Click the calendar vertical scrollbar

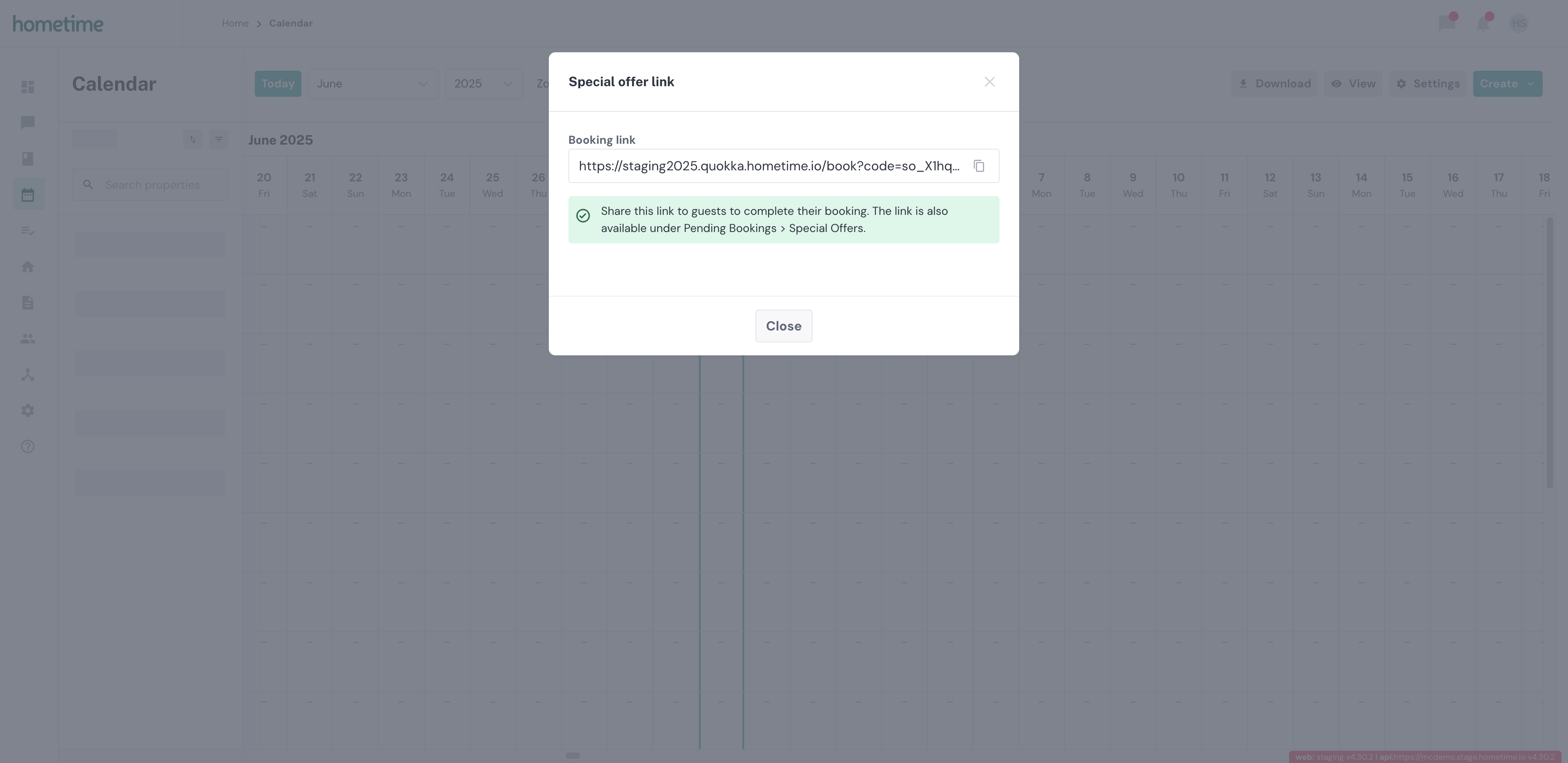coord(1549,352)
